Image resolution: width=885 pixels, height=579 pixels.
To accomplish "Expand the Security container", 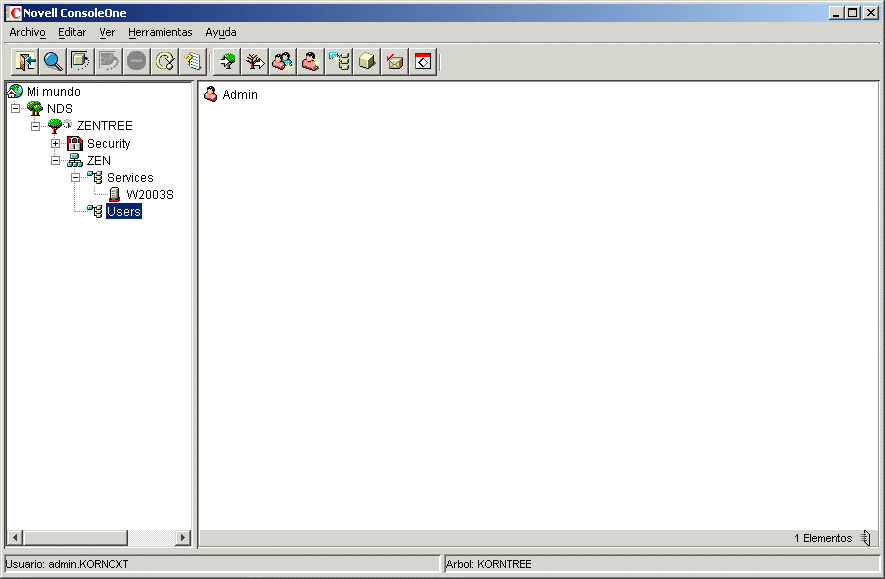I will tap(55, 143).
